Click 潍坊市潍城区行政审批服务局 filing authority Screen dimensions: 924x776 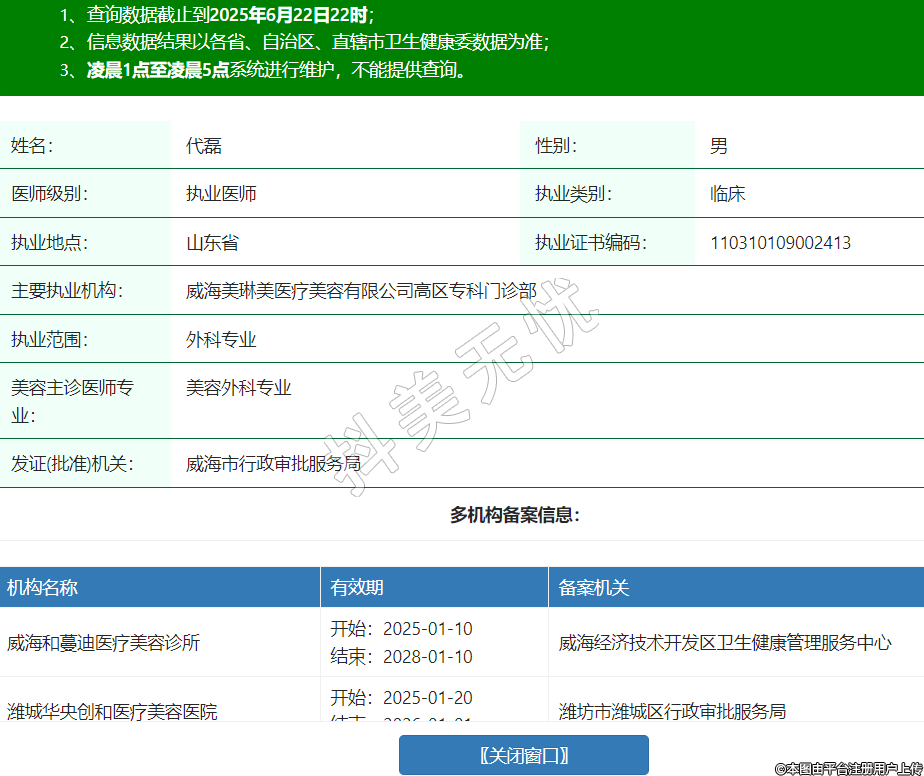pos(672,711)
